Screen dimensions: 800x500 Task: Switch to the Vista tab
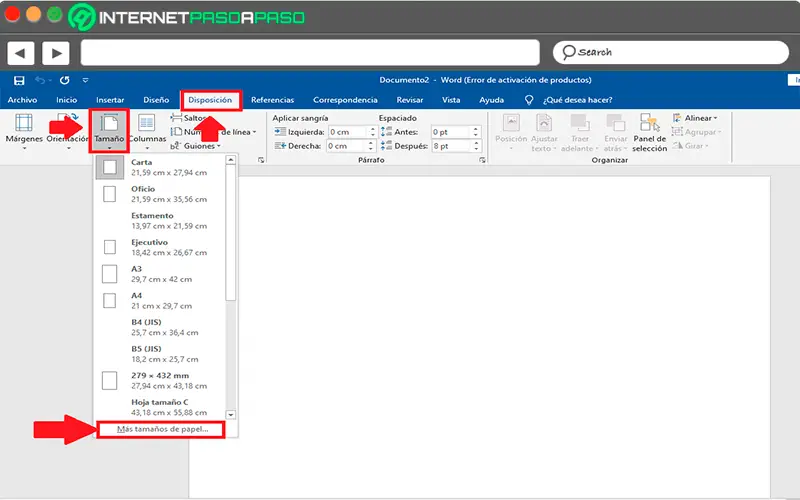pos(451,100)
